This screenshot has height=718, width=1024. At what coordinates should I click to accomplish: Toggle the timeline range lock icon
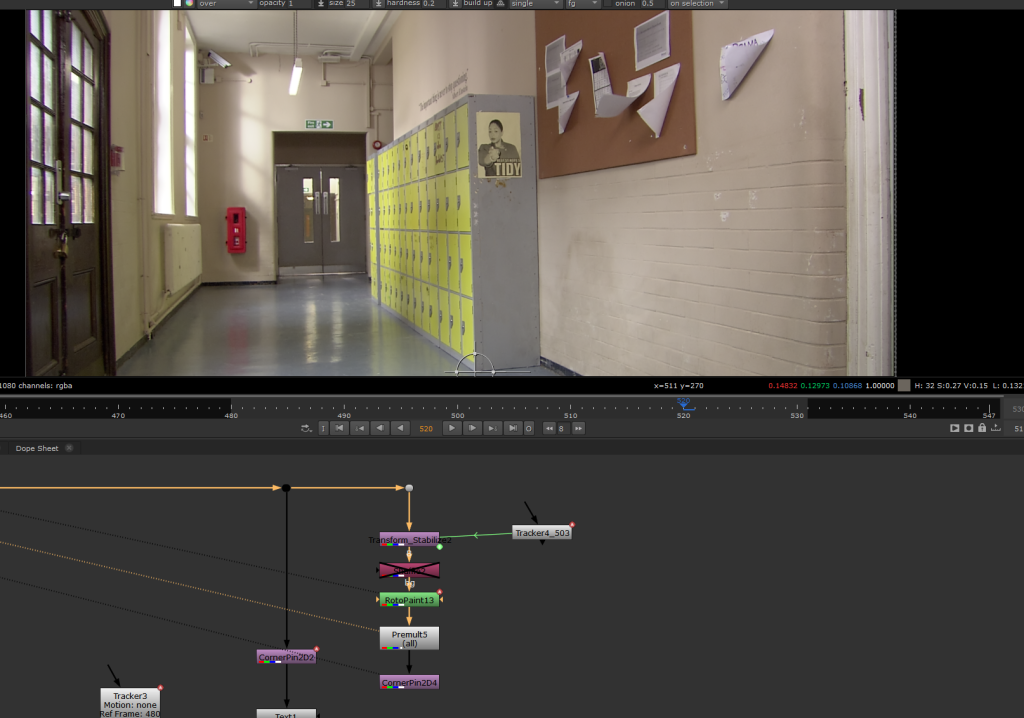pos(982,428)
